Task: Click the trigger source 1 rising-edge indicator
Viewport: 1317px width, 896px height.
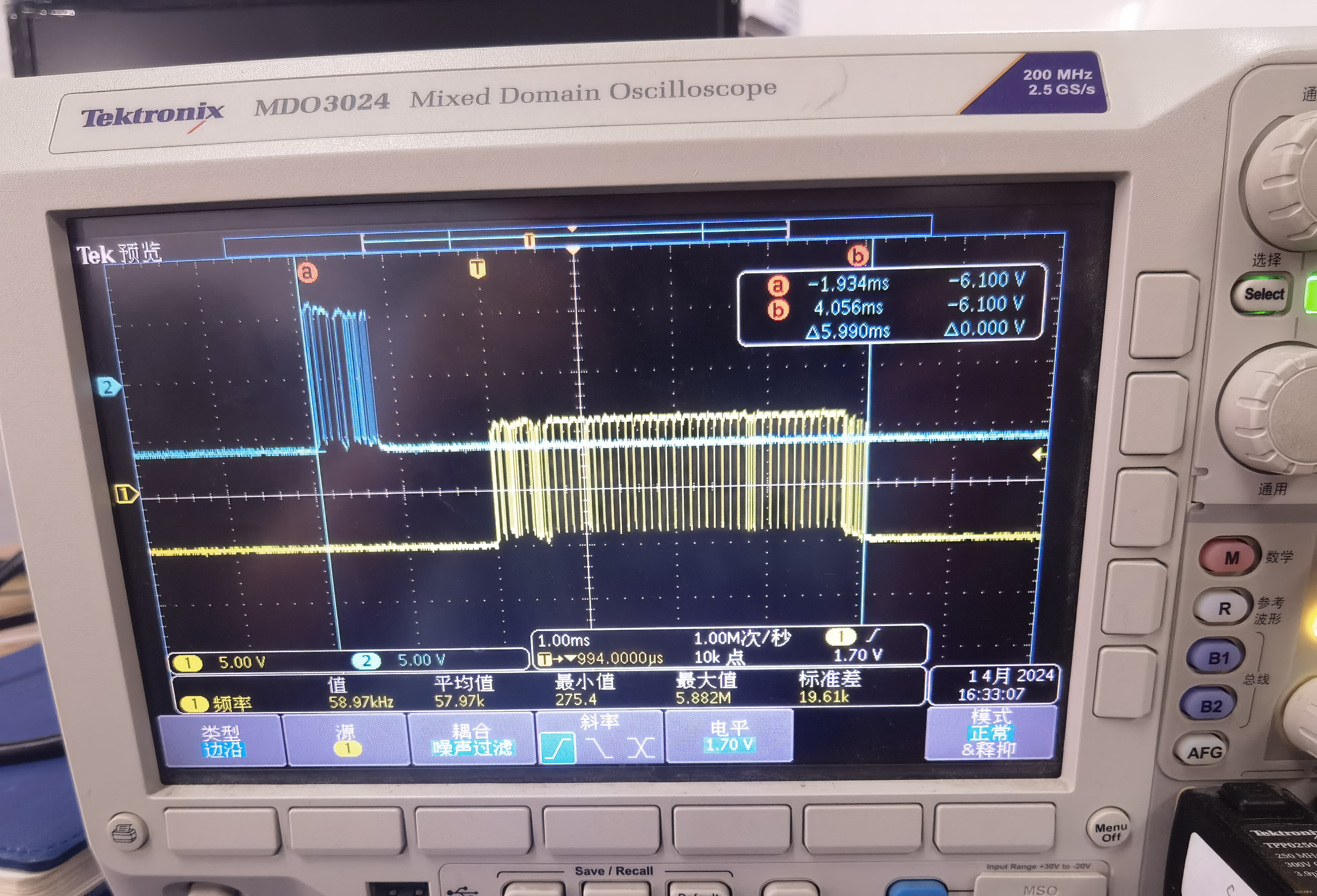Action: (x=853, y=636)
